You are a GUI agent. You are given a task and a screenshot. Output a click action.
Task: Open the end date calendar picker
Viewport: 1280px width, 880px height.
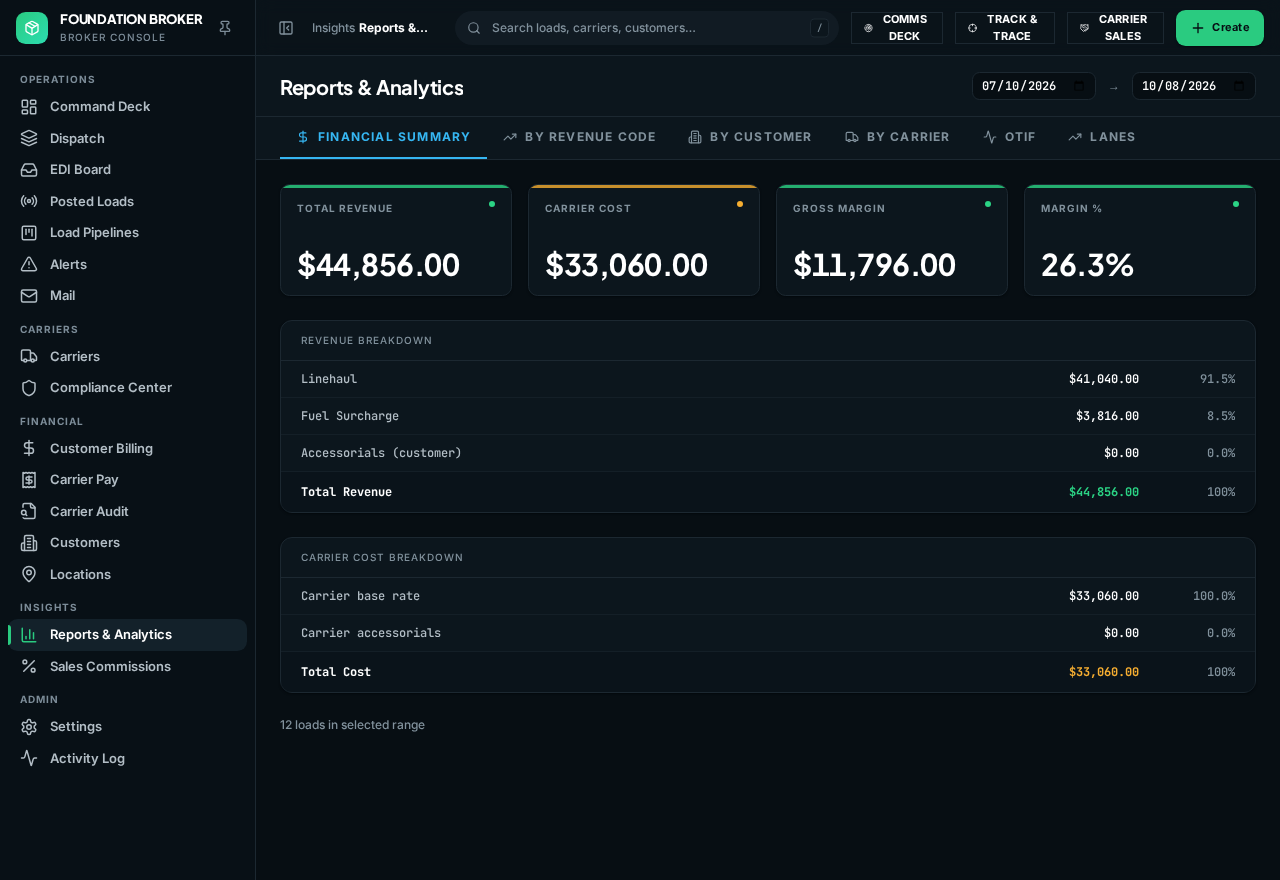[x=1239, y=86]
